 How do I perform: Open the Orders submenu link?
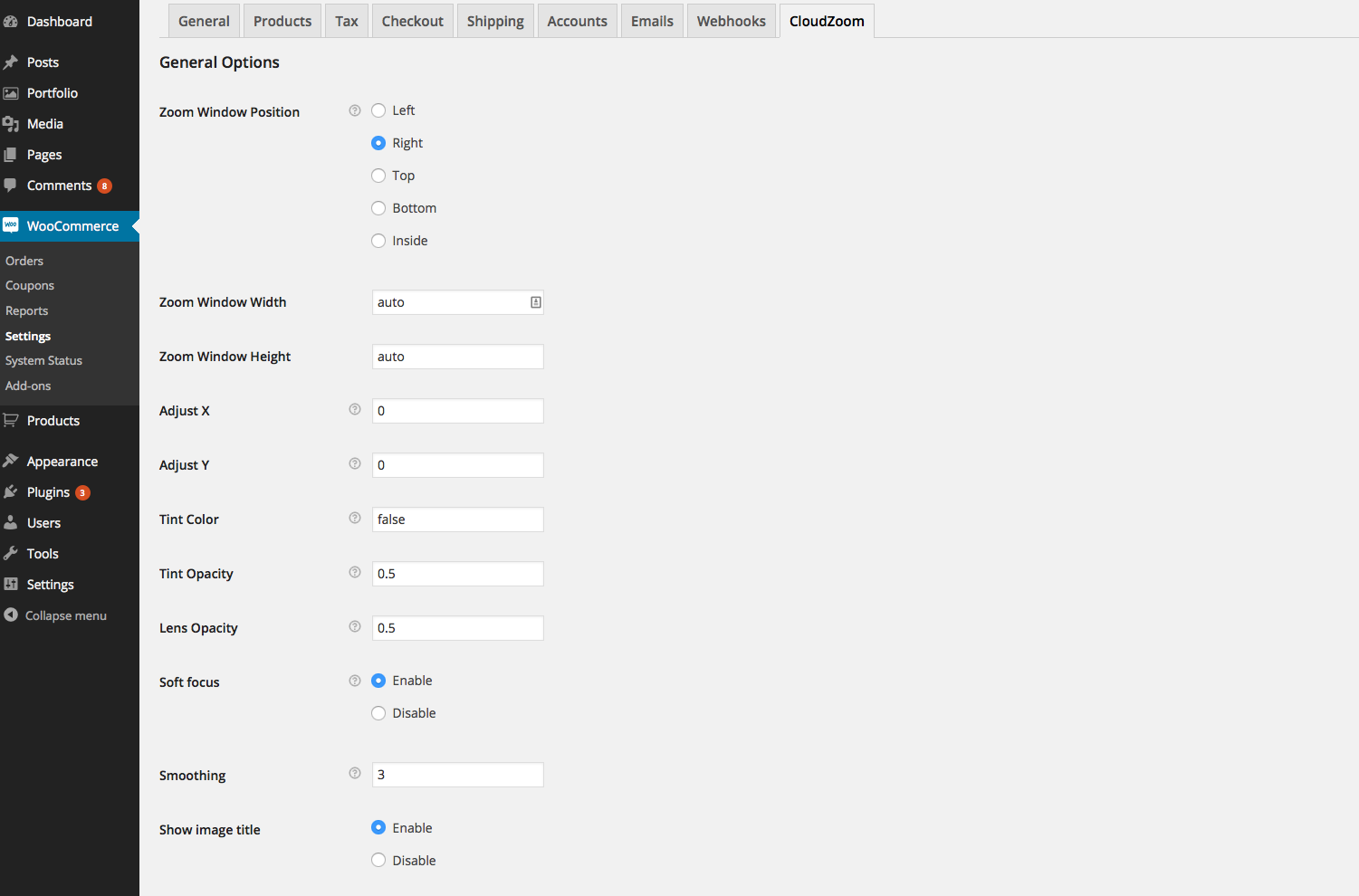[x=24, y=261]
